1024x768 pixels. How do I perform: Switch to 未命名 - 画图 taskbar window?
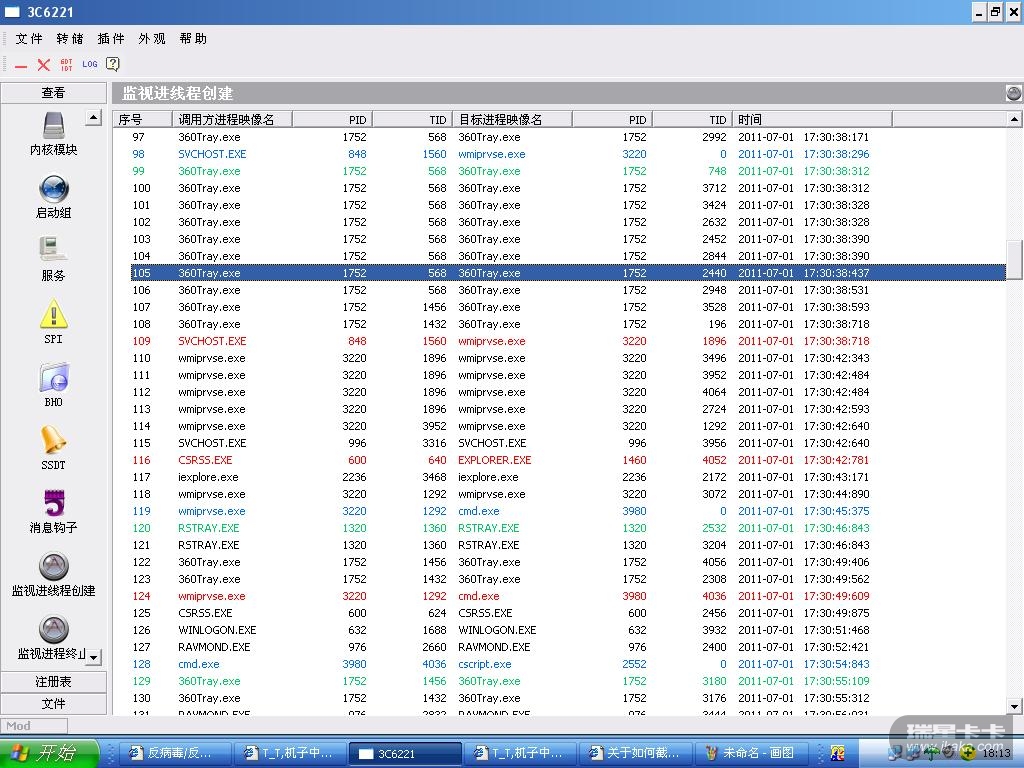(x=752, y=753)
